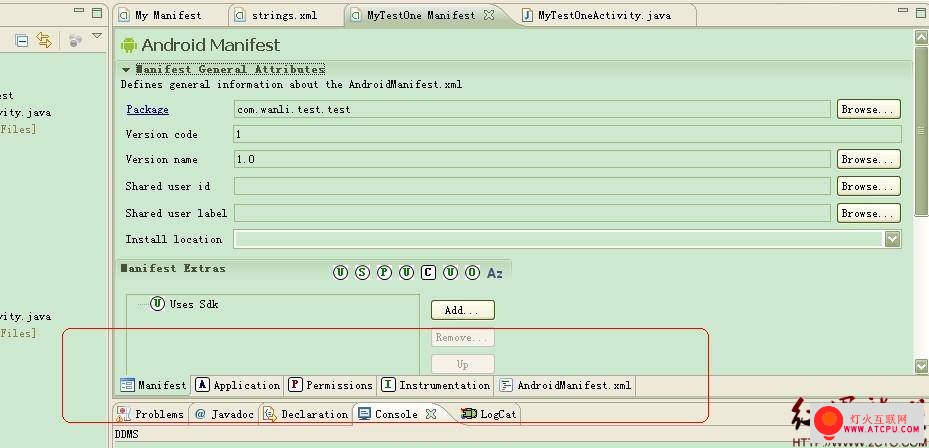Open the Javadoc view tab
Image resolution: width=929 pixels, height=448 pixels.
224,414
